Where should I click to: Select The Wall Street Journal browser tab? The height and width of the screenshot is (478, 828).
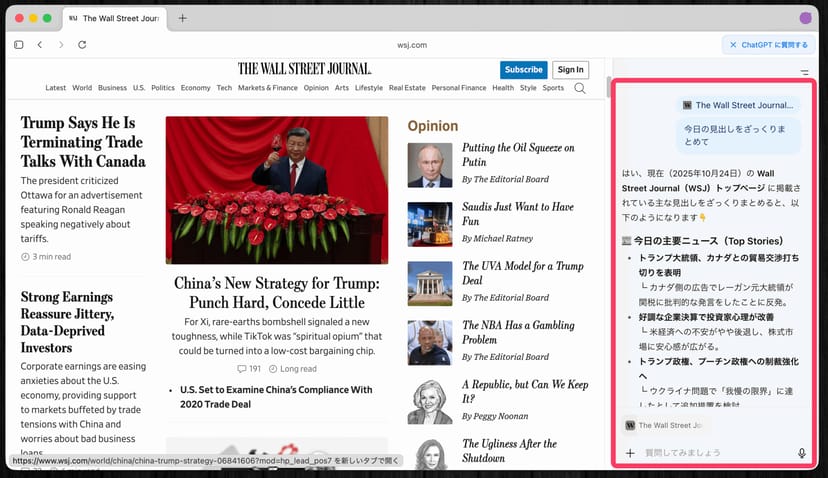(115, 18)
